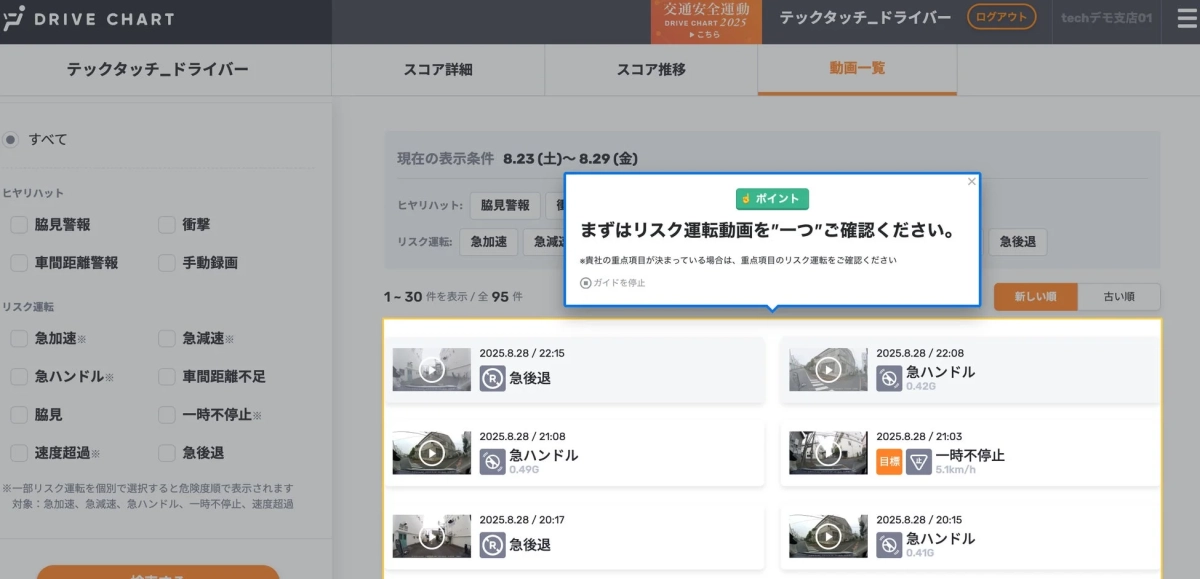Enable the 速度超過 checkbox under リスク運転
Image resolution: width=1200 pixels, height=579 pixels.
tap(17, 453)
